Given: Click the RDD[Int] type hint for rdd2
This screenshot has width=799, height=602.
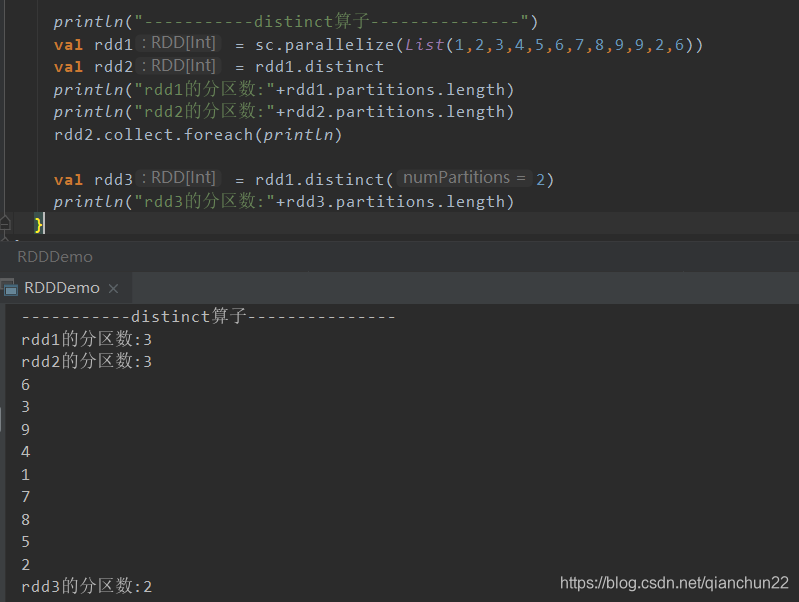Looking at the screenshot, I should point(179,66).
